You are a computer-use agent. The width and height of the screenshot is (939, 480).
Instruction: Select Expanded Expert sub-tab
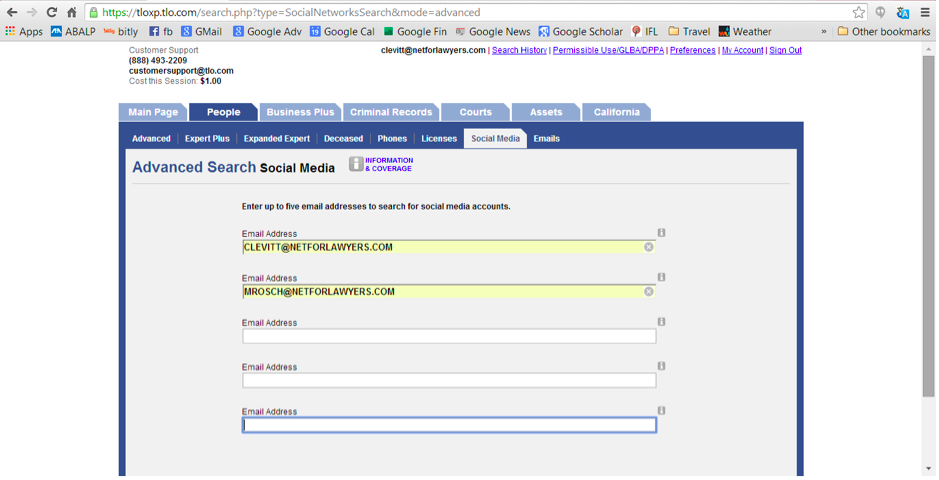point(277,138)
